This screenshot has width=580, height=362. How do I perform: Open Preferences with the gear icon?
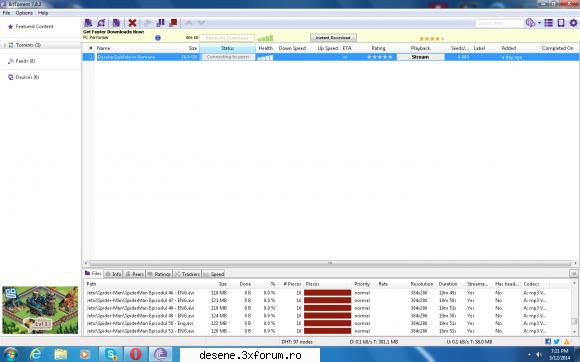pos(573,23)
